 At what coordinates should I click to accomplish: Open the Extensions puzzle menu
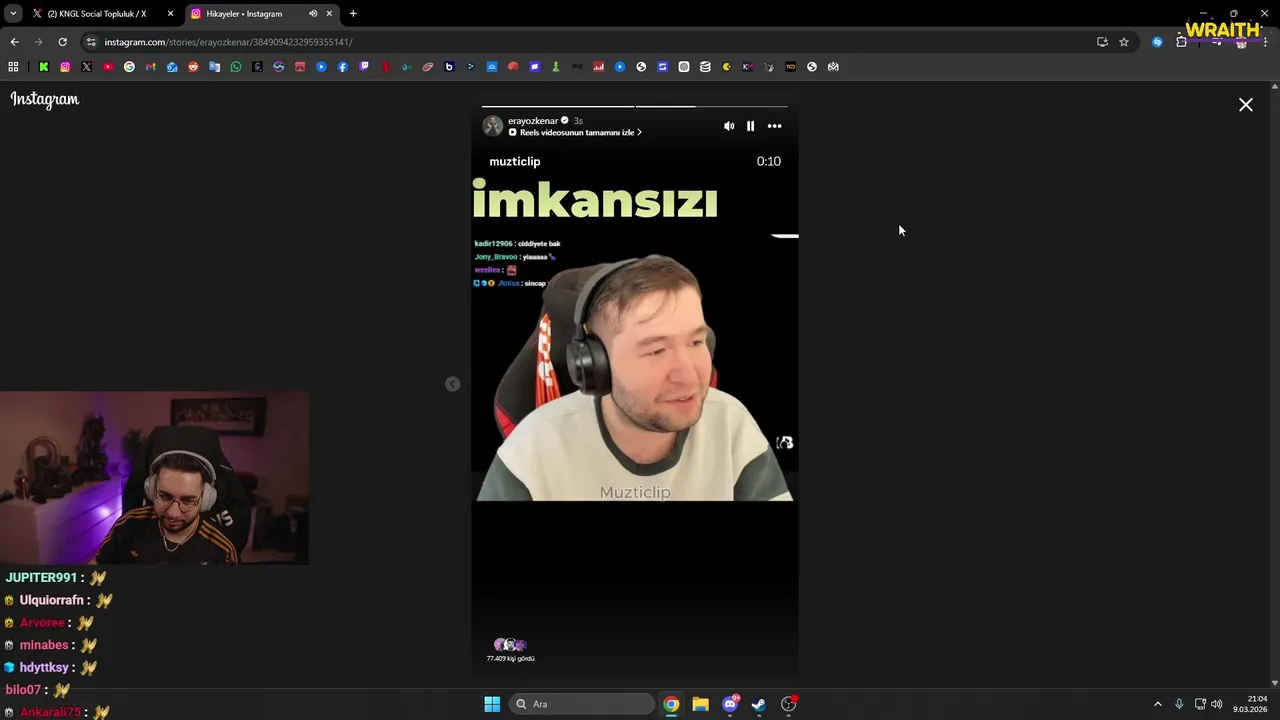[x=1181, y=42]
